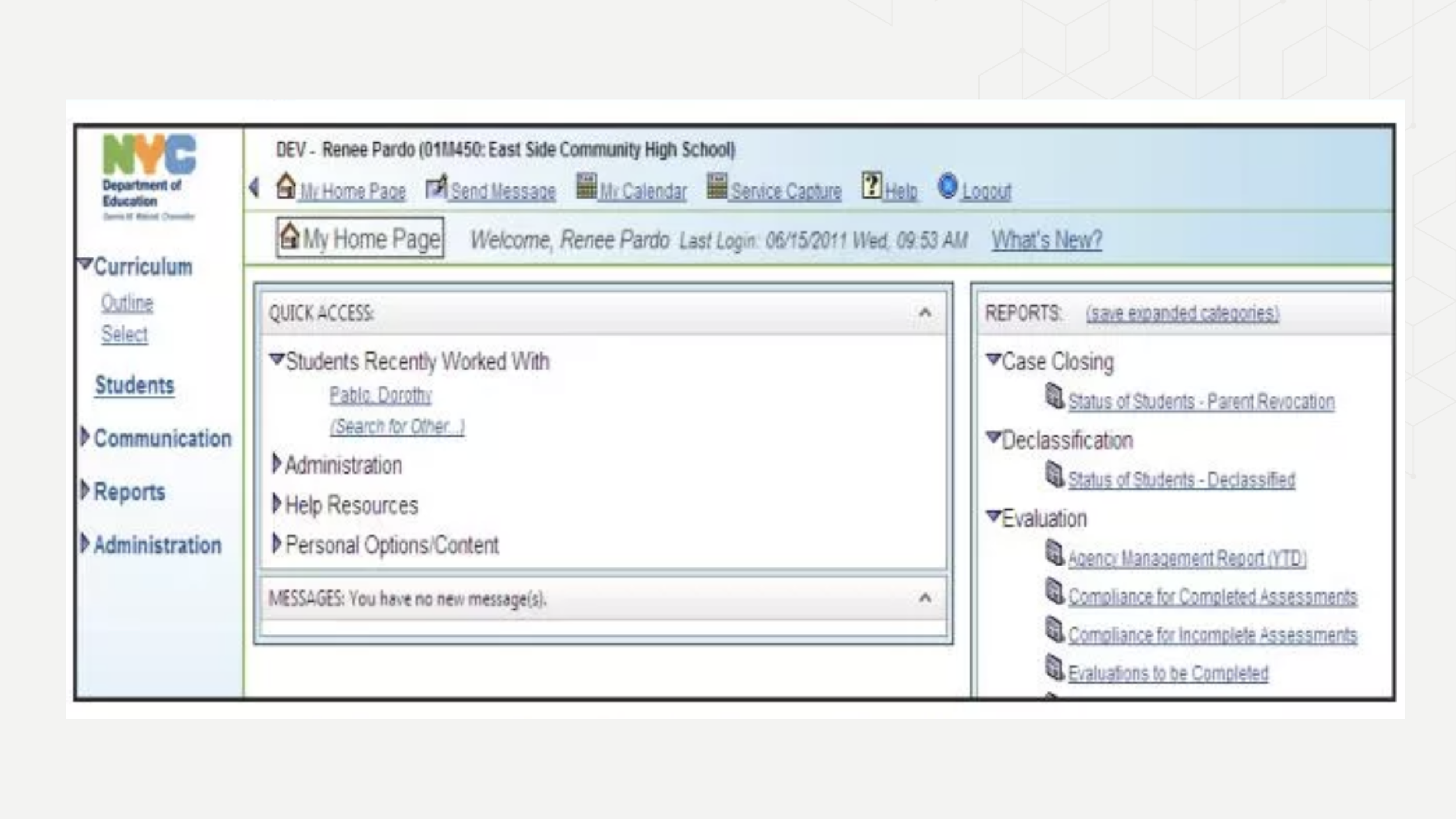Click the Help question mark icon
This screenshot has width=1456, height=819.
point(871,185)
